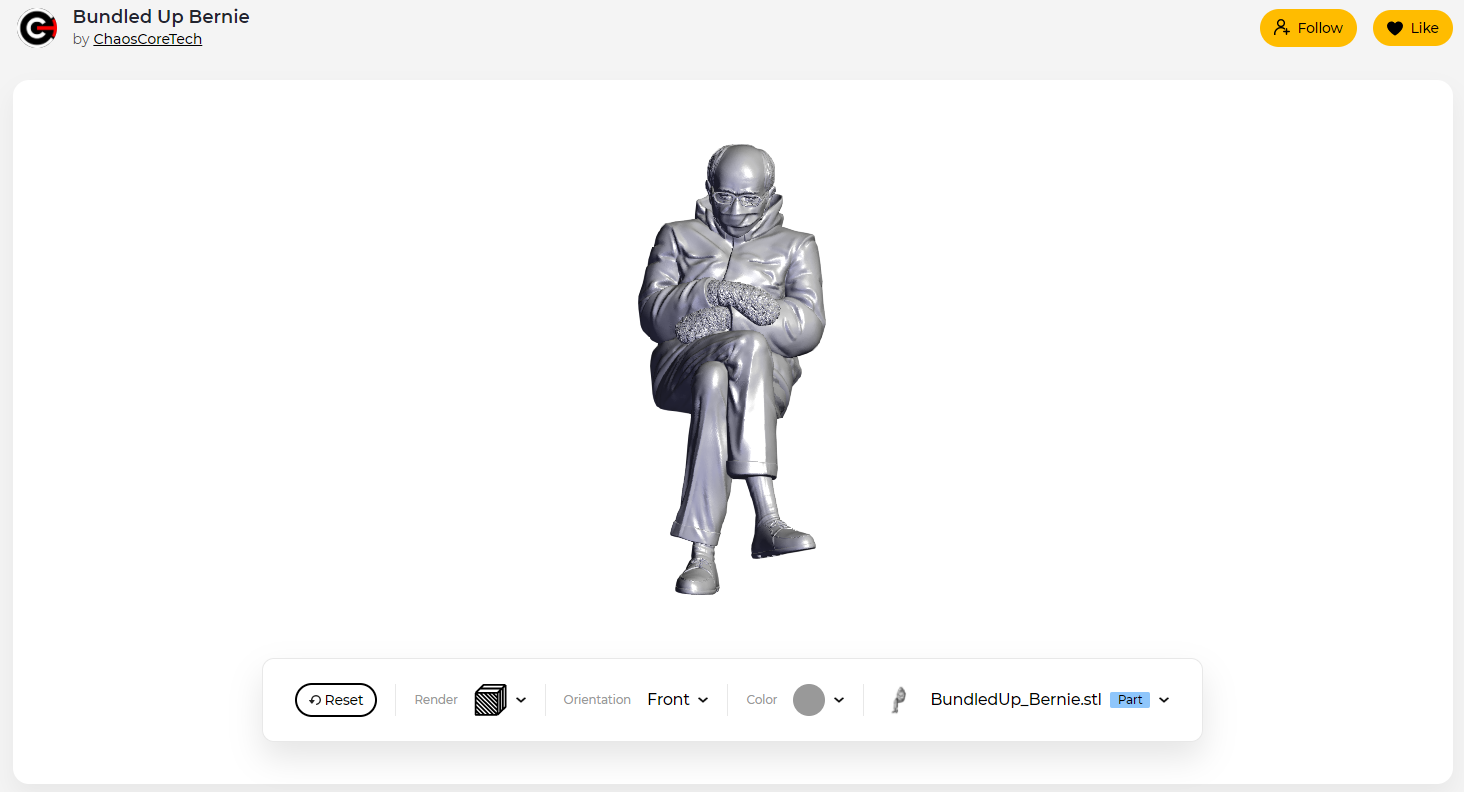Click the Like button
This screenshot has width=1464, height=792.
[x=1412, y=28]
